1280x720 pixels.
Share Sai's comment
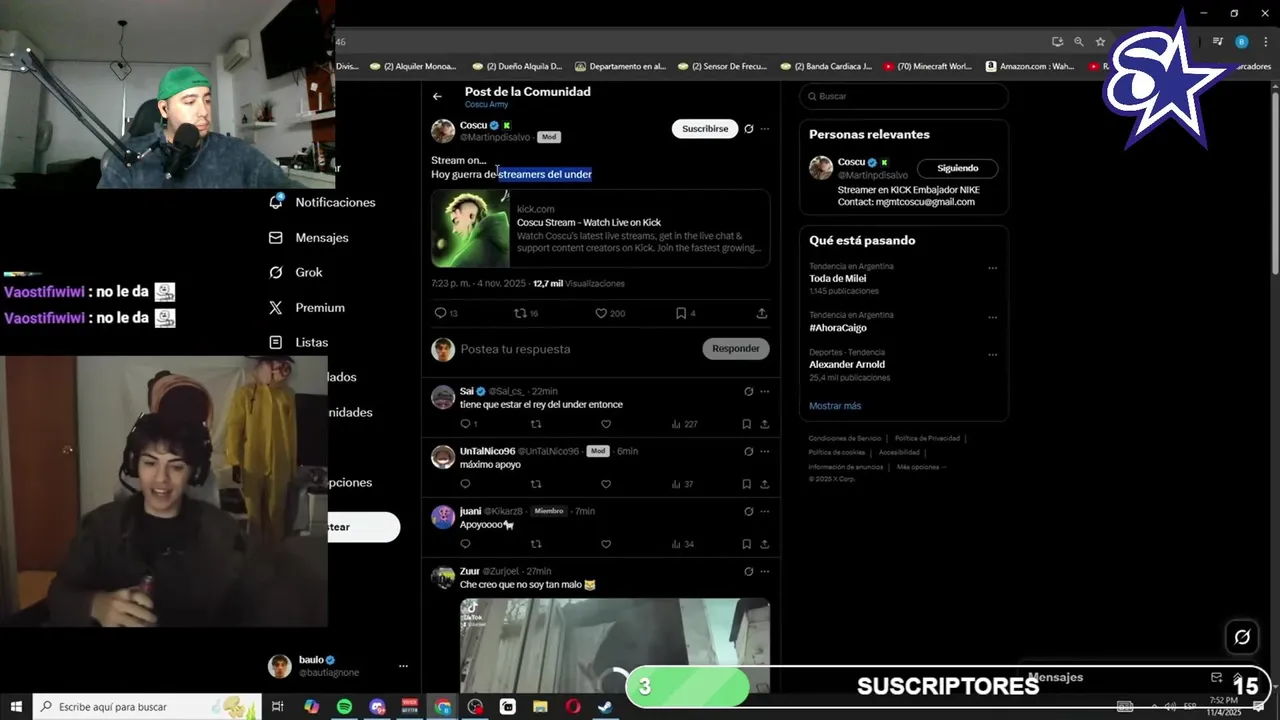coord(765,424)
